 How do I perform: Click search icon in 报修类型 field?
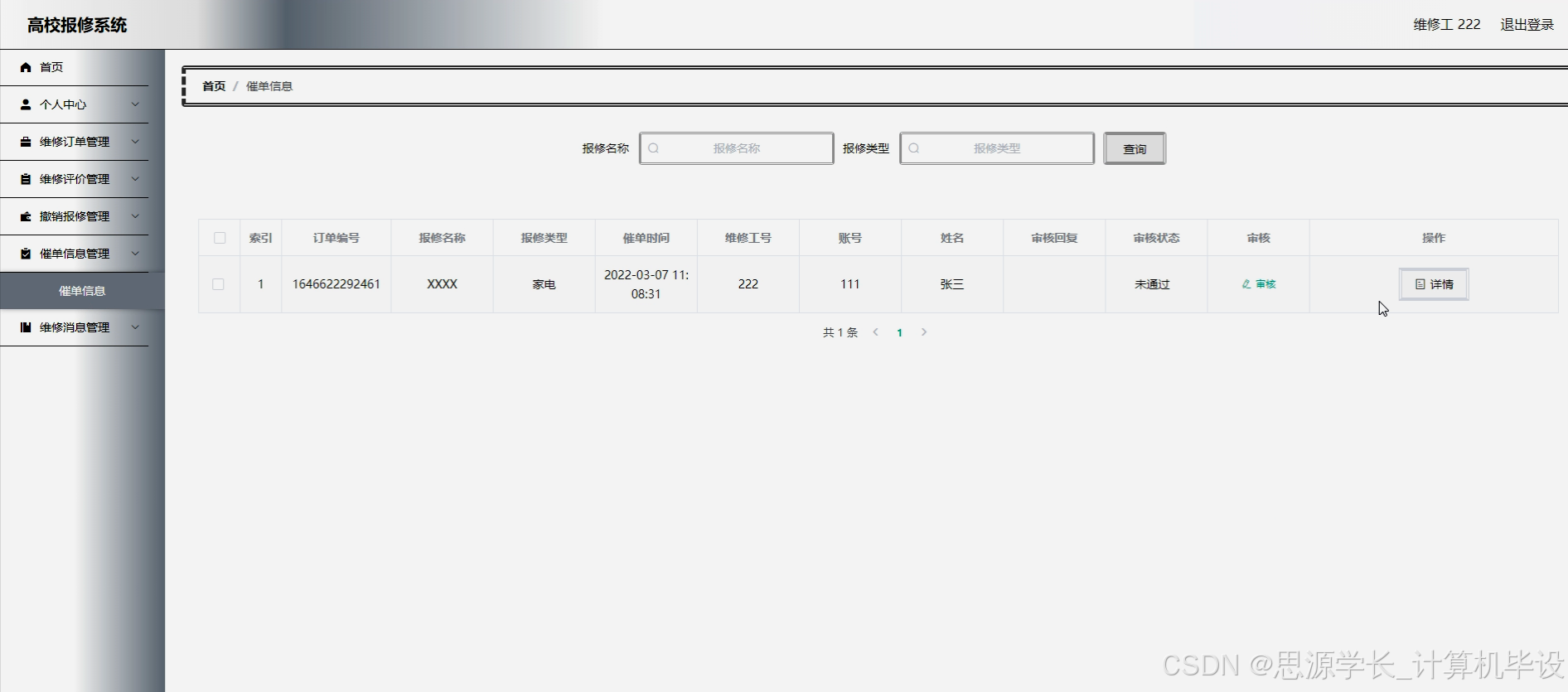tap(914, 148)
